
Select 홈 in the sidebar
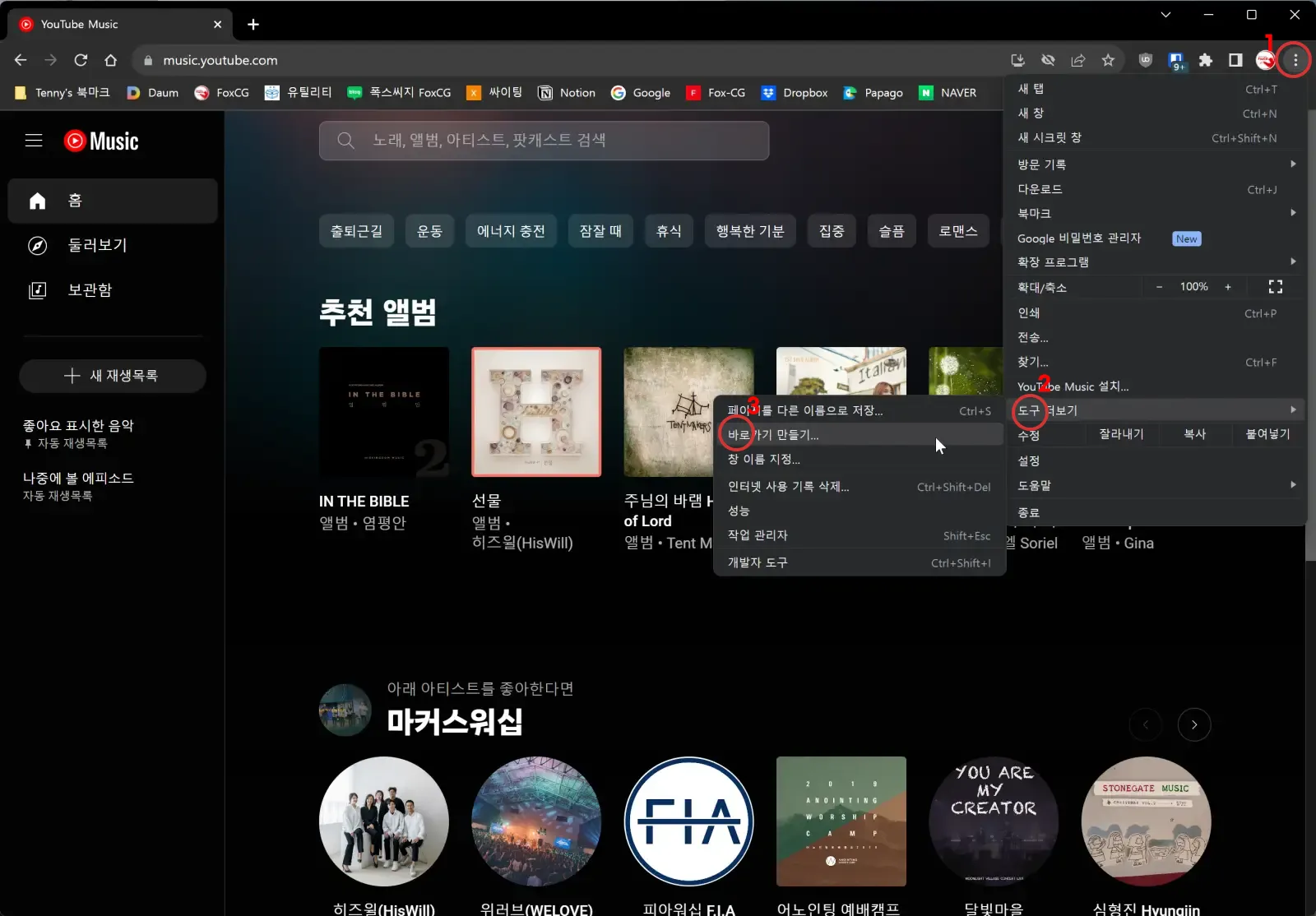(113, 201)
